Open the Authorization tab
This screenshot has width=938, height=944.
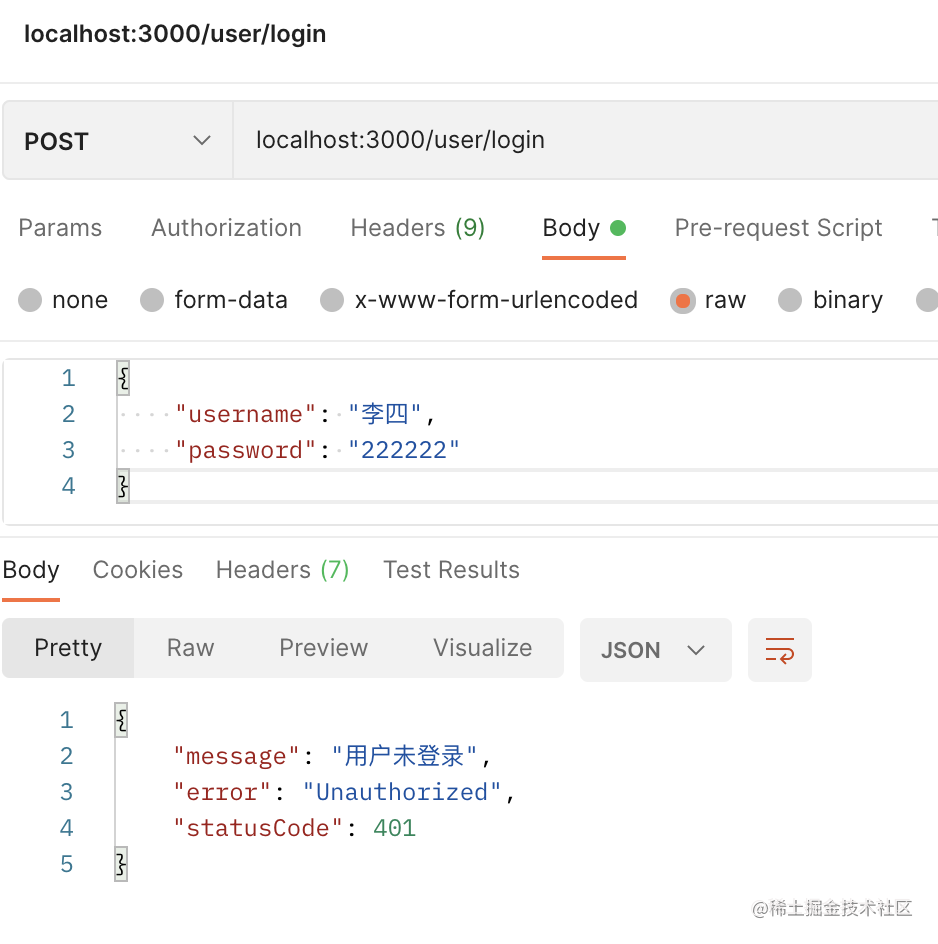(226, 228)
